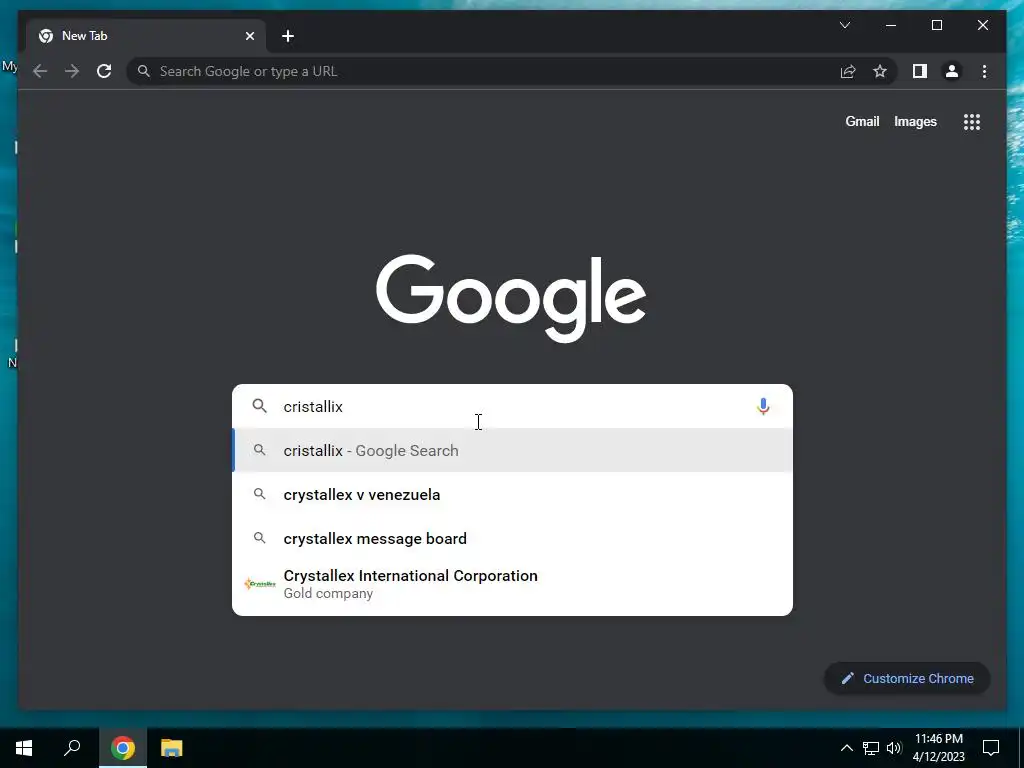Open the Google apps grid

pyautogui.click(x=972, y=121)
